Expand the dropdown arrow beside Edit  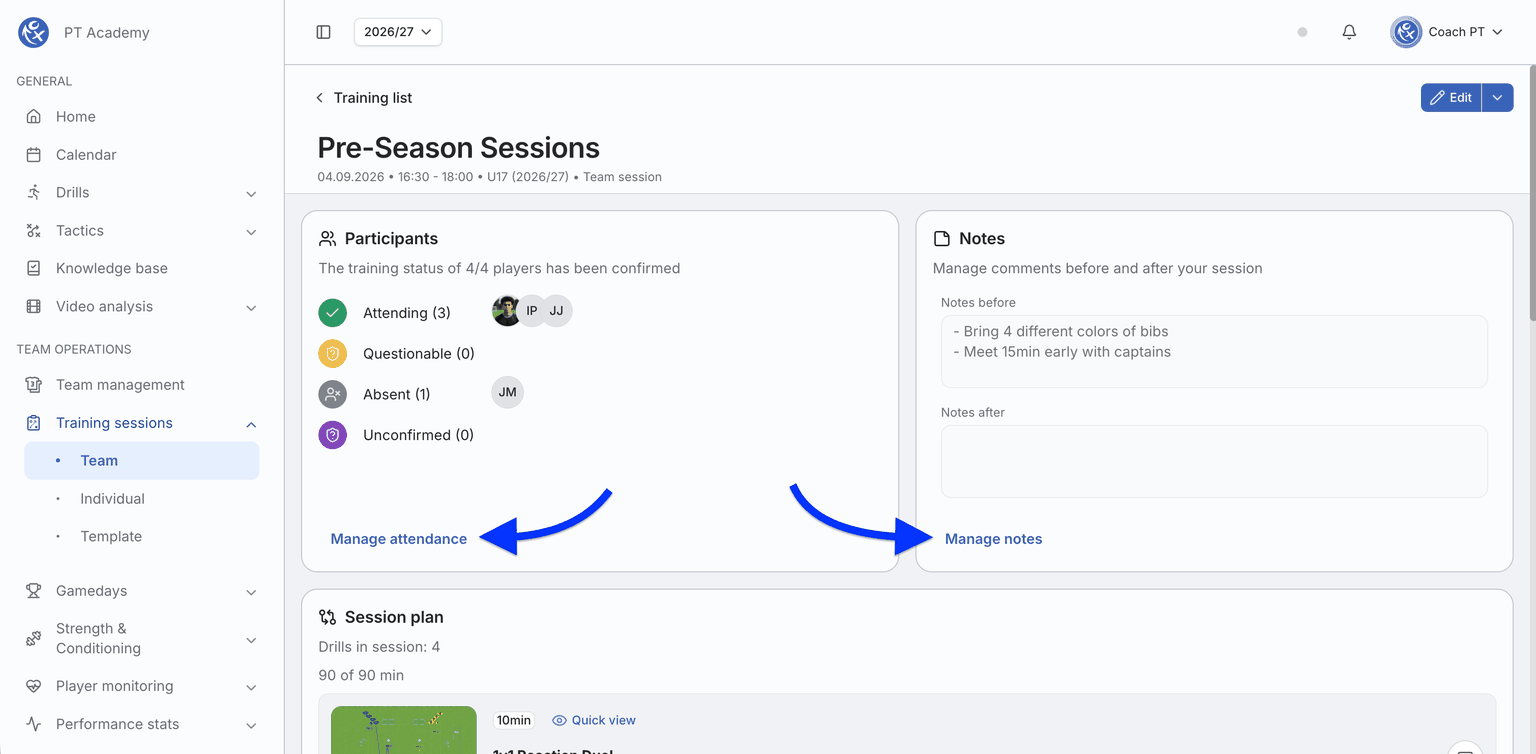[x=1497, y=97]
